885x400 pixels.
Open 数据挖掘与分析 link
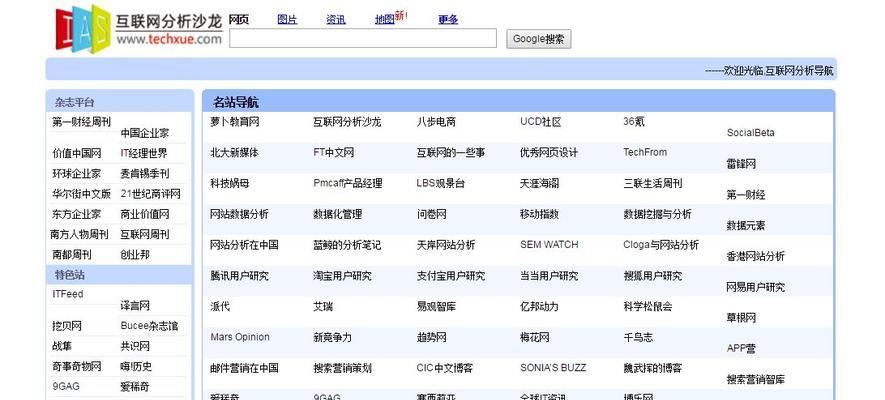(658, 214)
